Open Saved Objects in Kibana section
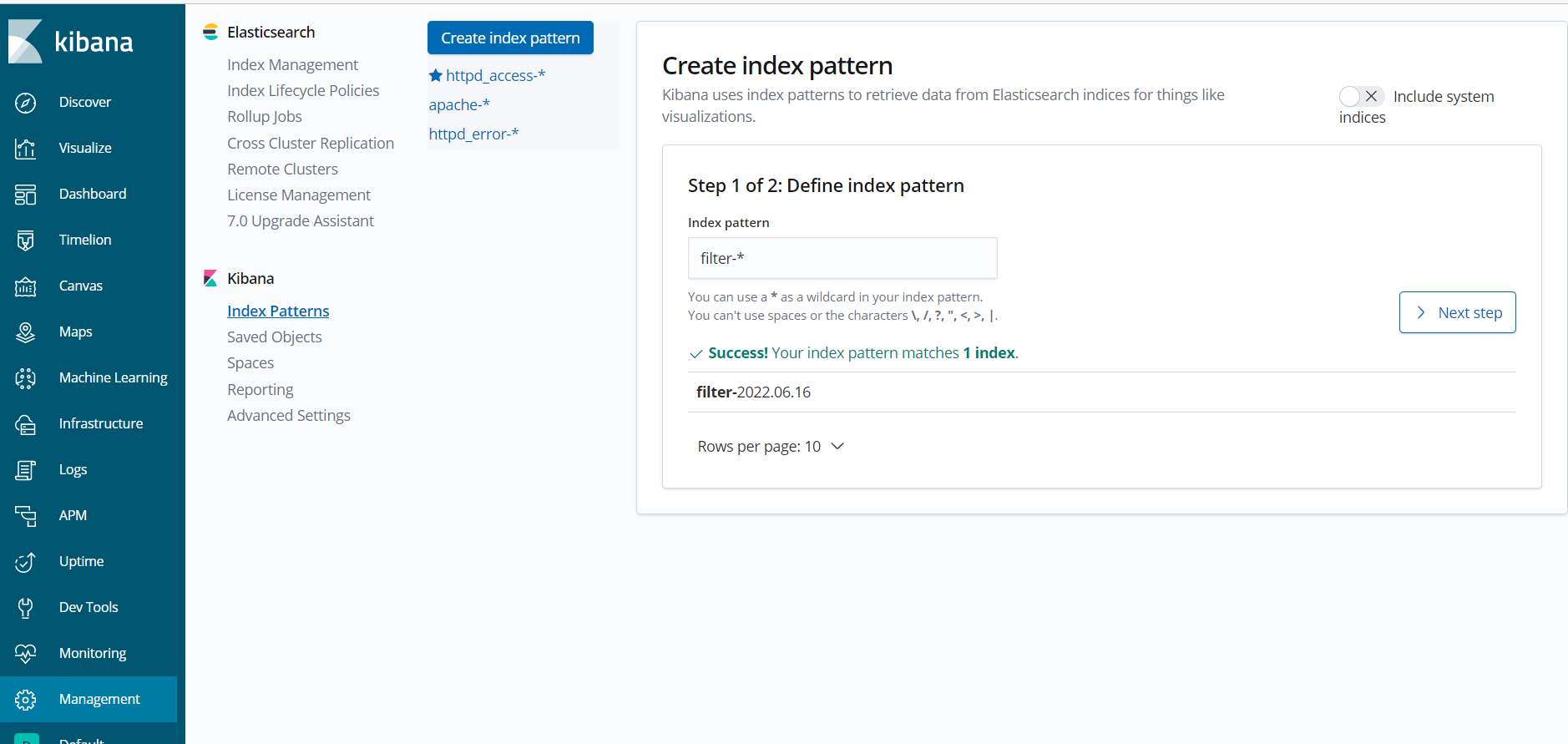This screenshot has height=744, width=1568. click(274, 337)
